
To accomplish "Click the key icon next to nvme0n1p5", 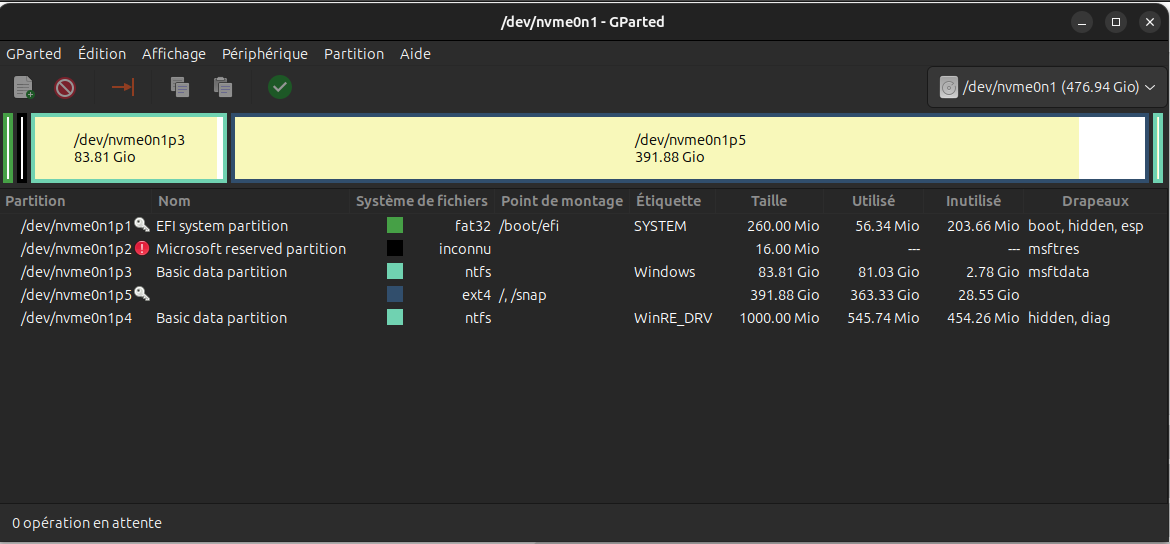I will 142,294.
